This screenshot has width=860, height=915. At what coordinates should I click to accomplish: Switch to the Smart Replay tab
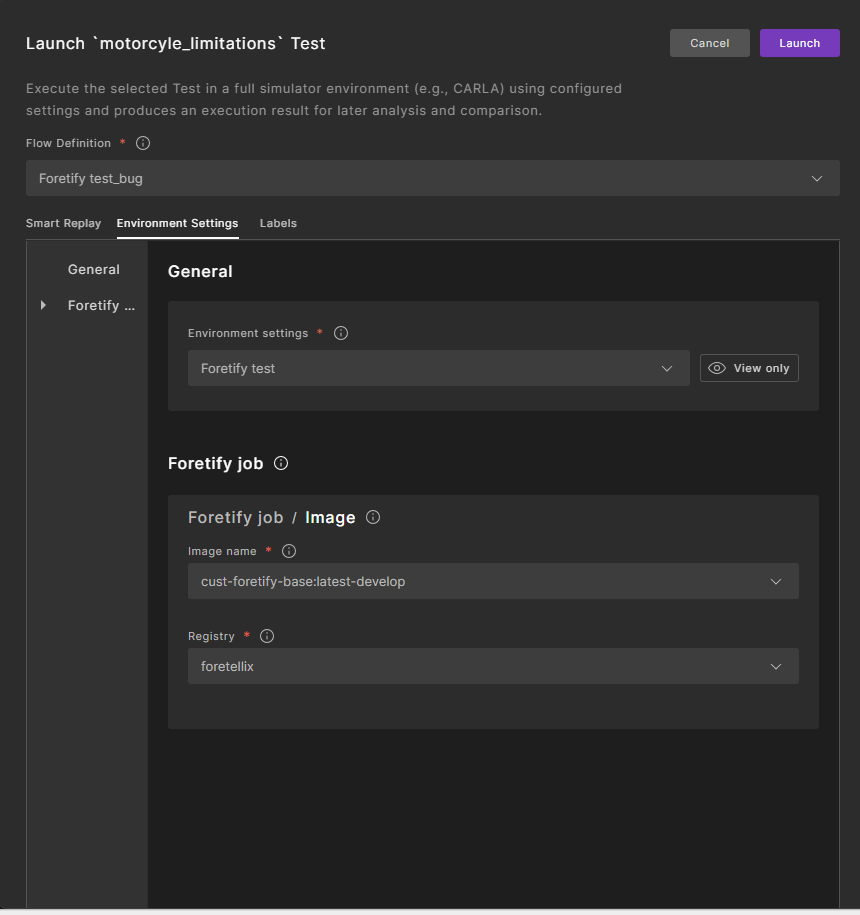(63, 223)
